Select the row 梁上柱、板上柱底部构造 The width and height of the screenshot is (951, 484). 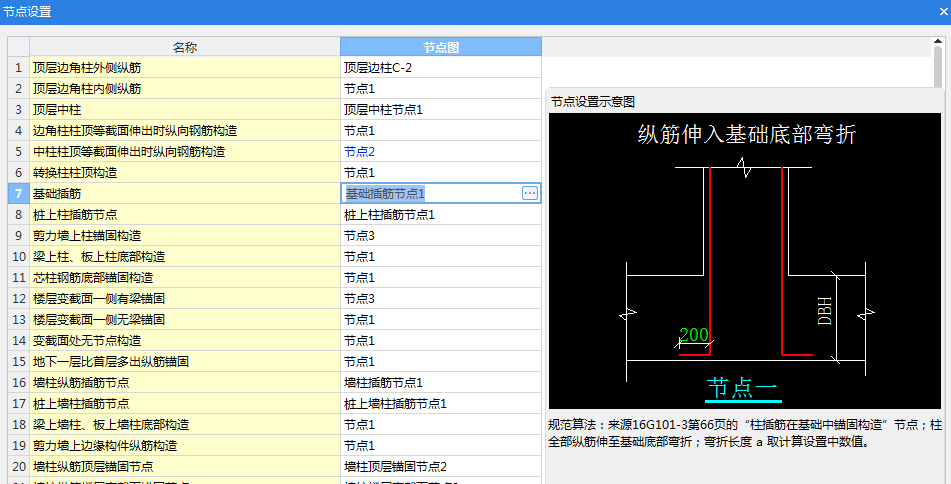(185, 257)
